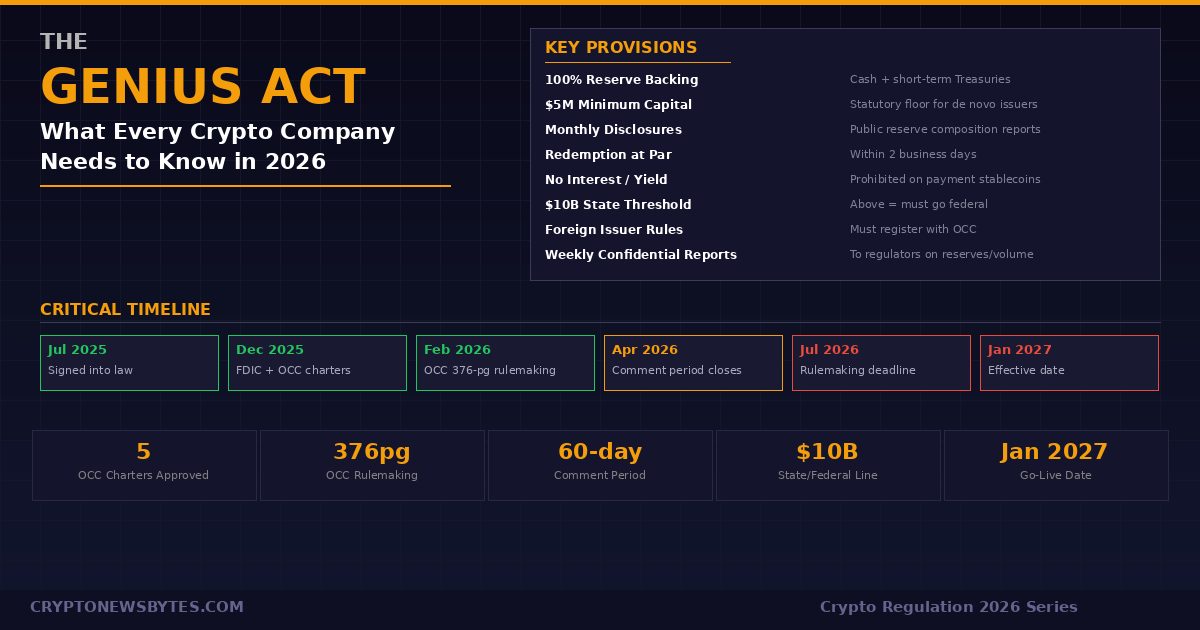Image resolution: width=1200 pixels, height=630 pixels.
Task: Select the Redemption at Par provision
Action: coord(608,154)
